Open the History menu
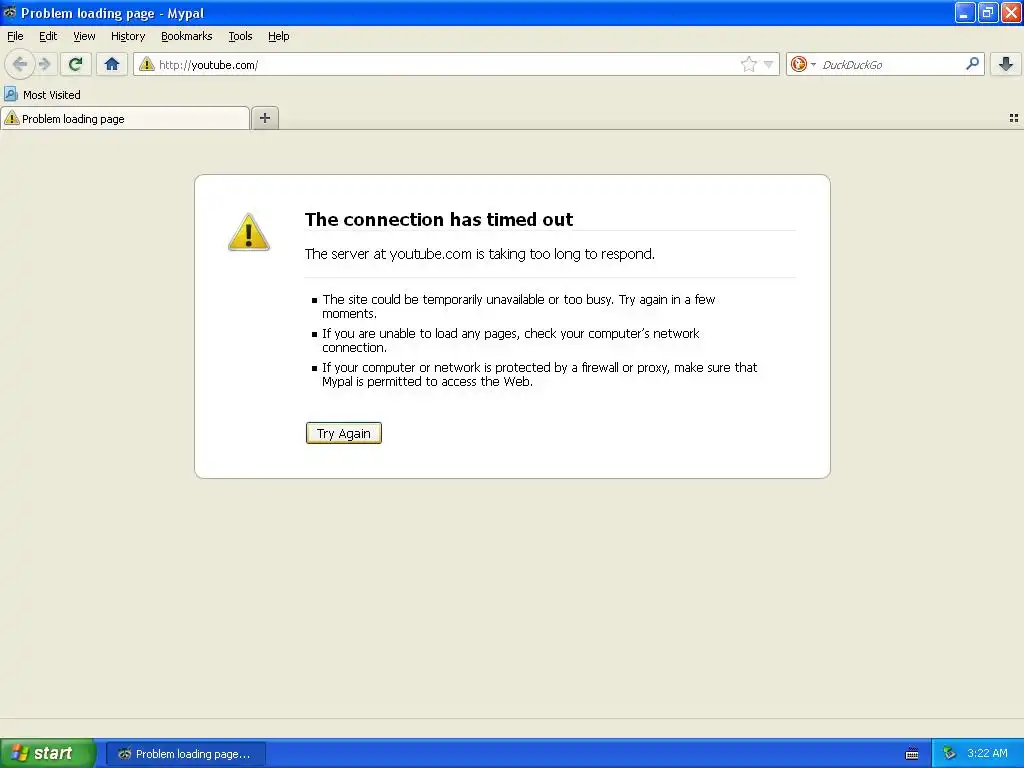Viewport: 1024px width, 768px height. (x=128, y=36)
